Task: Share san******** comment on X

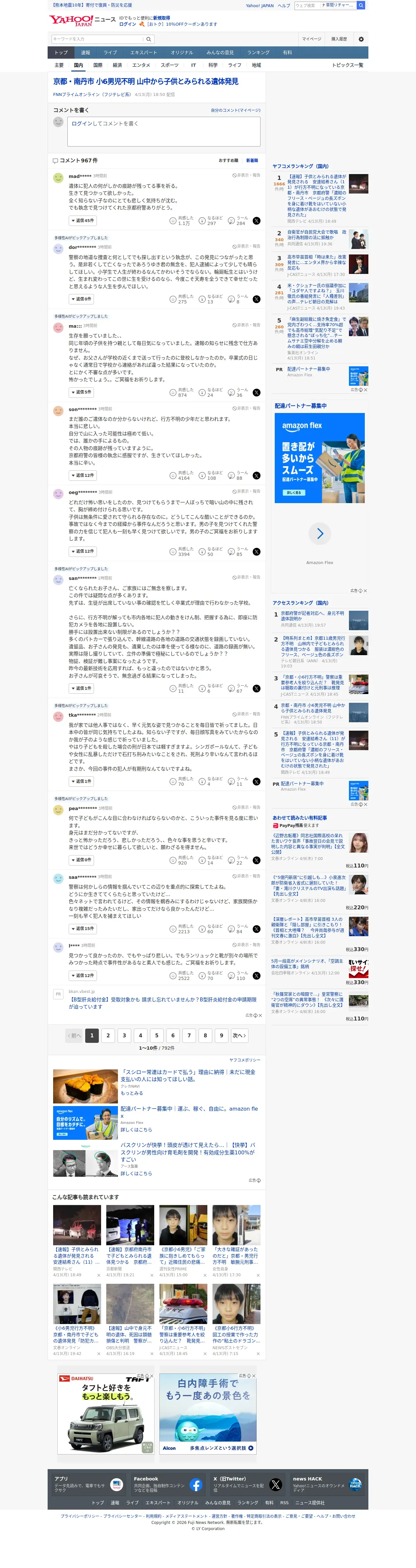Action: [257, 689]
